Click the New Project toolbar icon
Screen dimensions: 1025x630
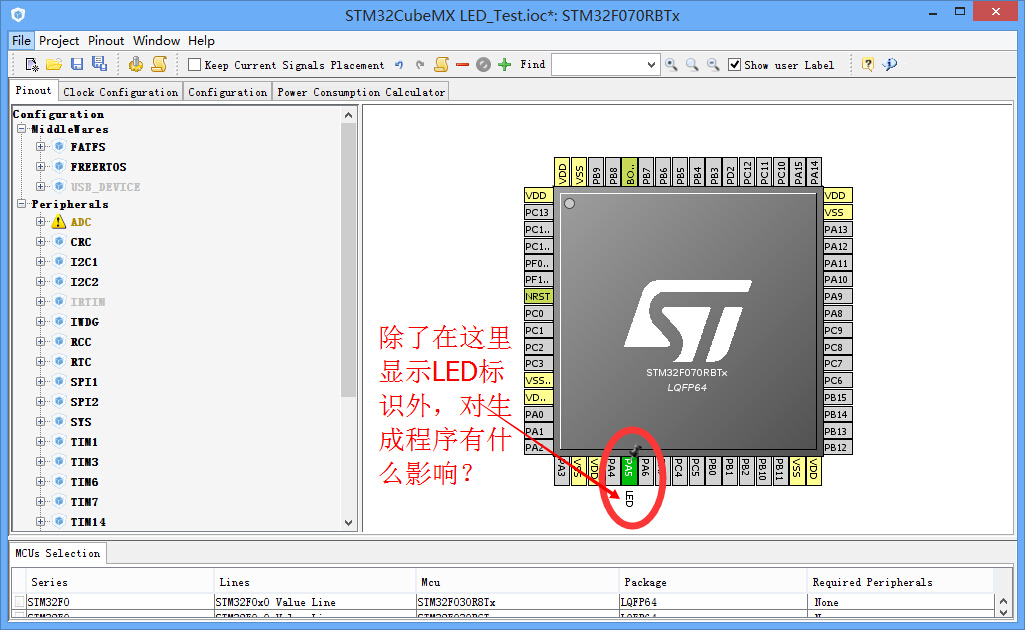coord(32,65)
